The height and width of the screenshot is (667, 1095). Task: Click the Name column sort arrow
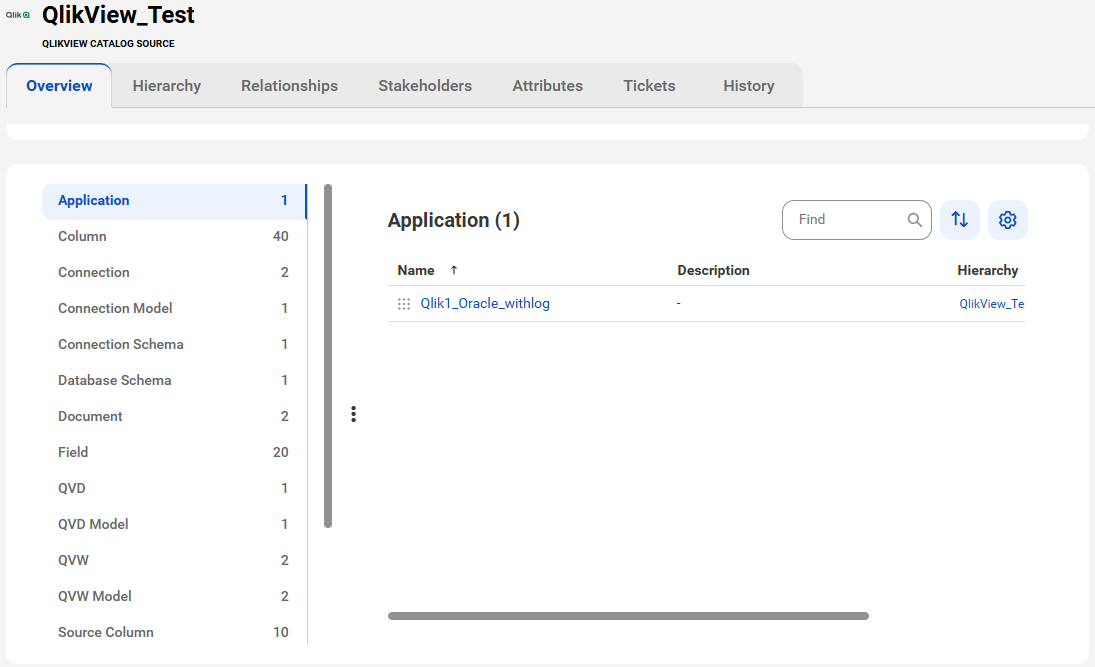454,270
